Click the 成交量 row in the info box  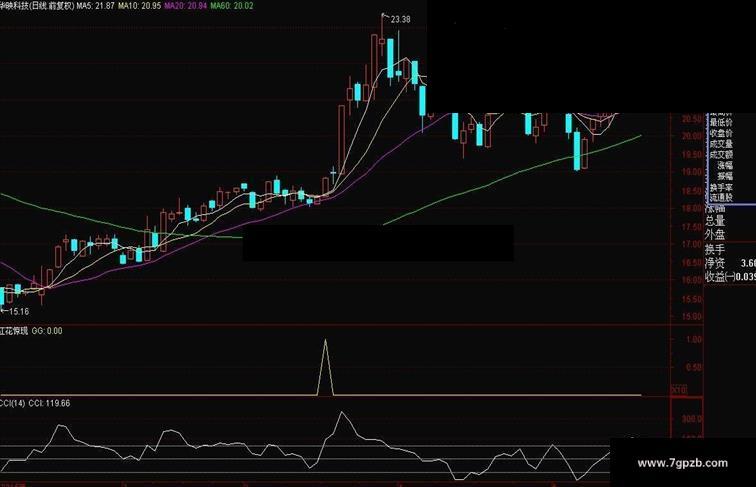721,144
